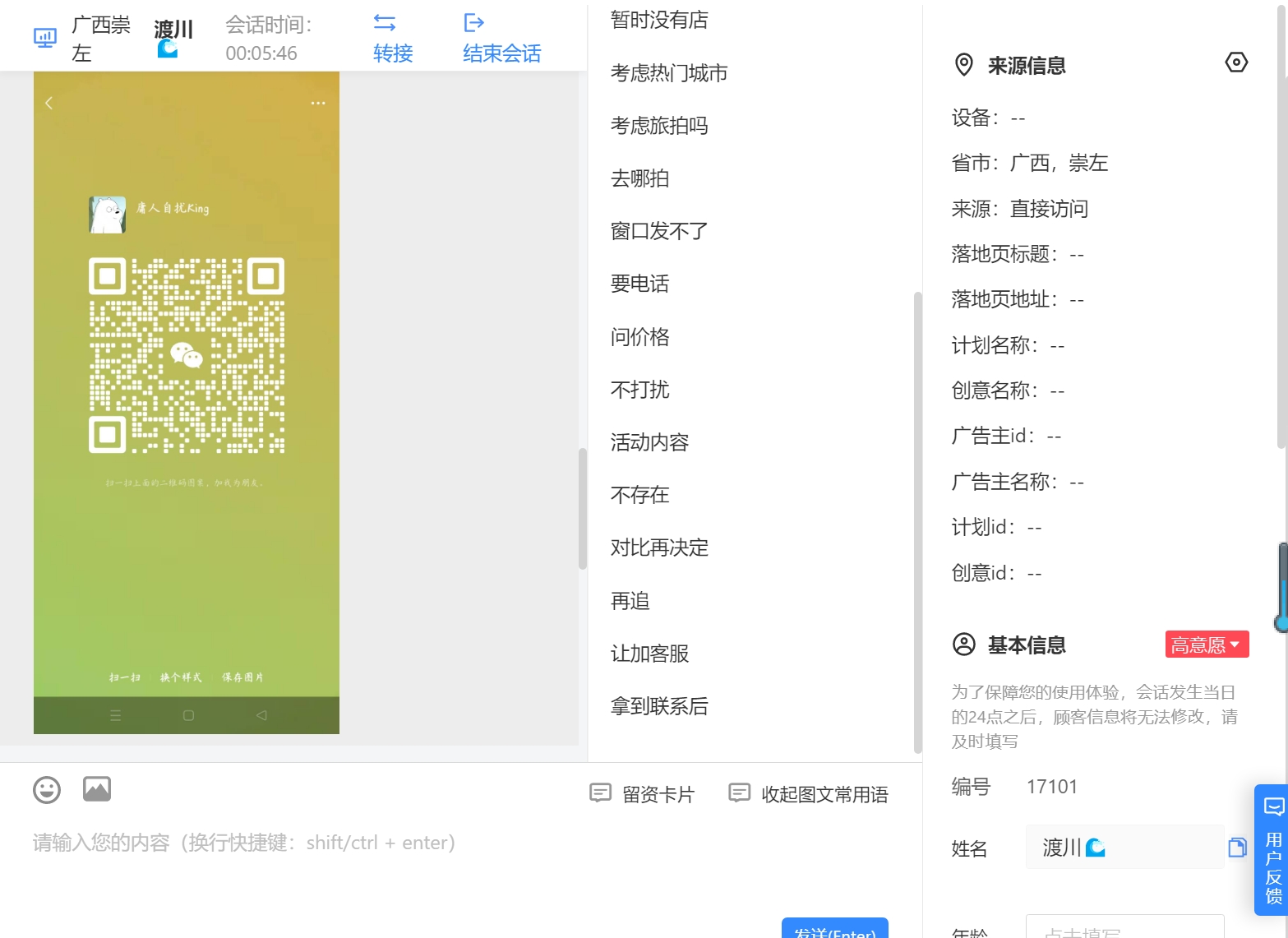Click the 用户反馈 side tab
Screen dimensions: 1288x938
1272,850
